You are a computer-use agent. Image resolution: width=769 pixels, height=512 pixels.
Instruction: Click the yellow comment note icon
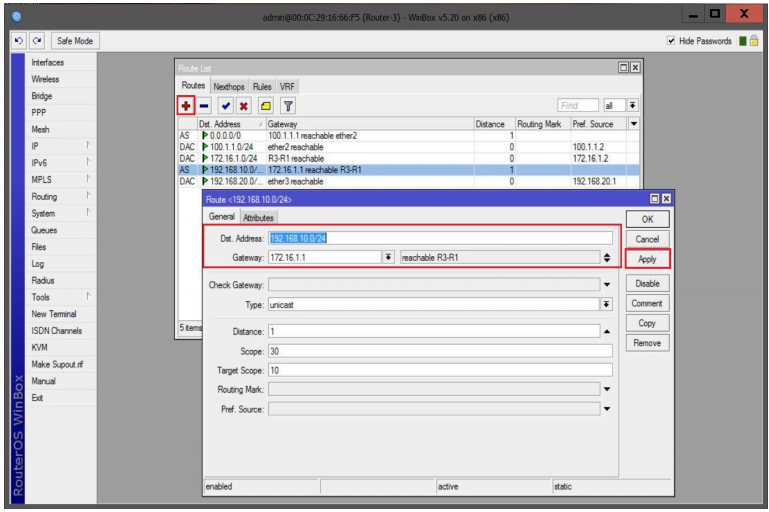264,105
